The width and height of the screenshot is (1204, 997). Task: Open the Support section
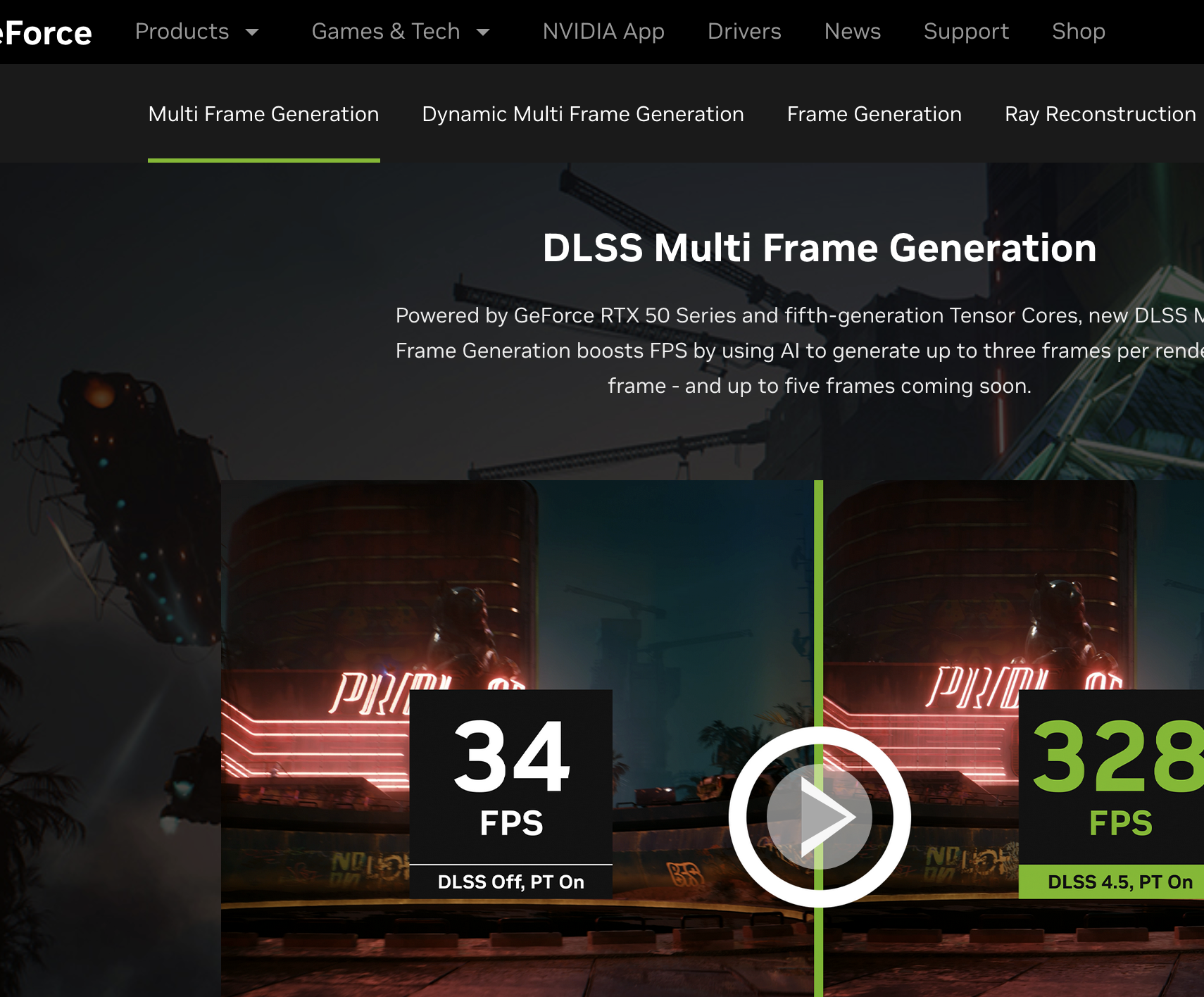pyautogui.click(x=966, y=32)
